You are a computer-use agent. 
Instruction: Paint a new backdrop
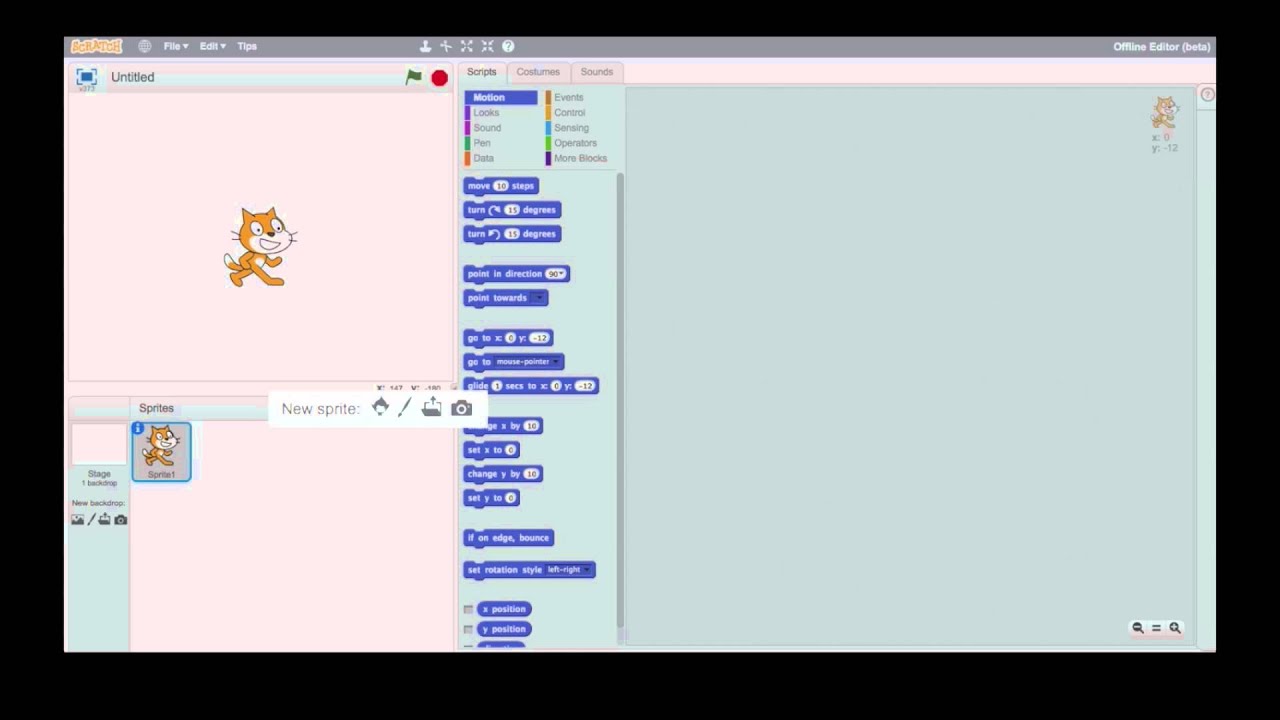pyautogui.click(x=91, y=520)
